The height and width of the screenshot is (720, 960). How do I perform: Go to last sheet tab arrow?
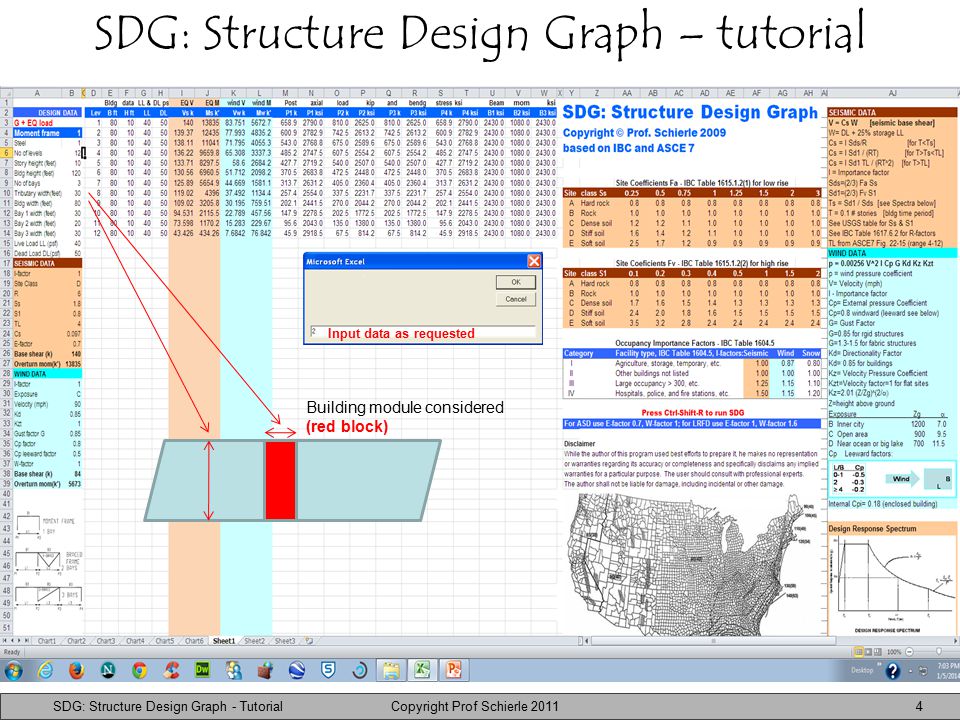point(26,641)
